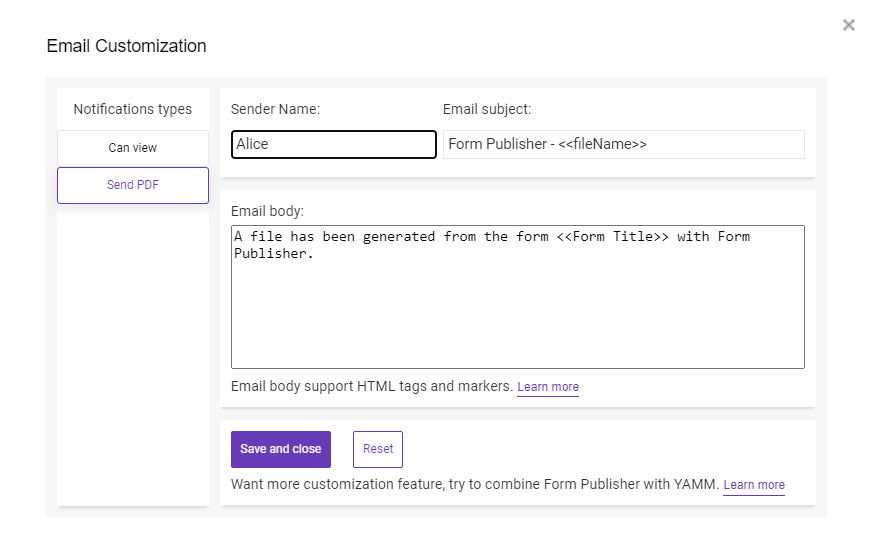
Task: Click the Save and close button
Action: 281,449
